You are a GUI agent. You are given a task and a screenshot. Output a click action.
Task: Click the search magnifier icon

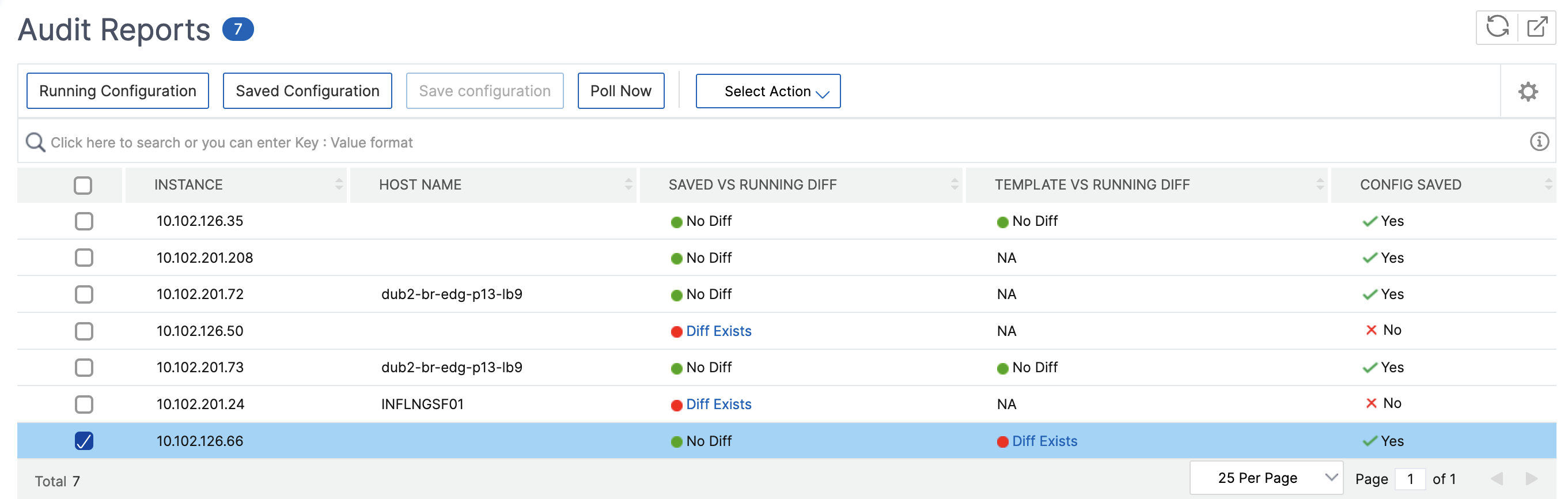35,142
